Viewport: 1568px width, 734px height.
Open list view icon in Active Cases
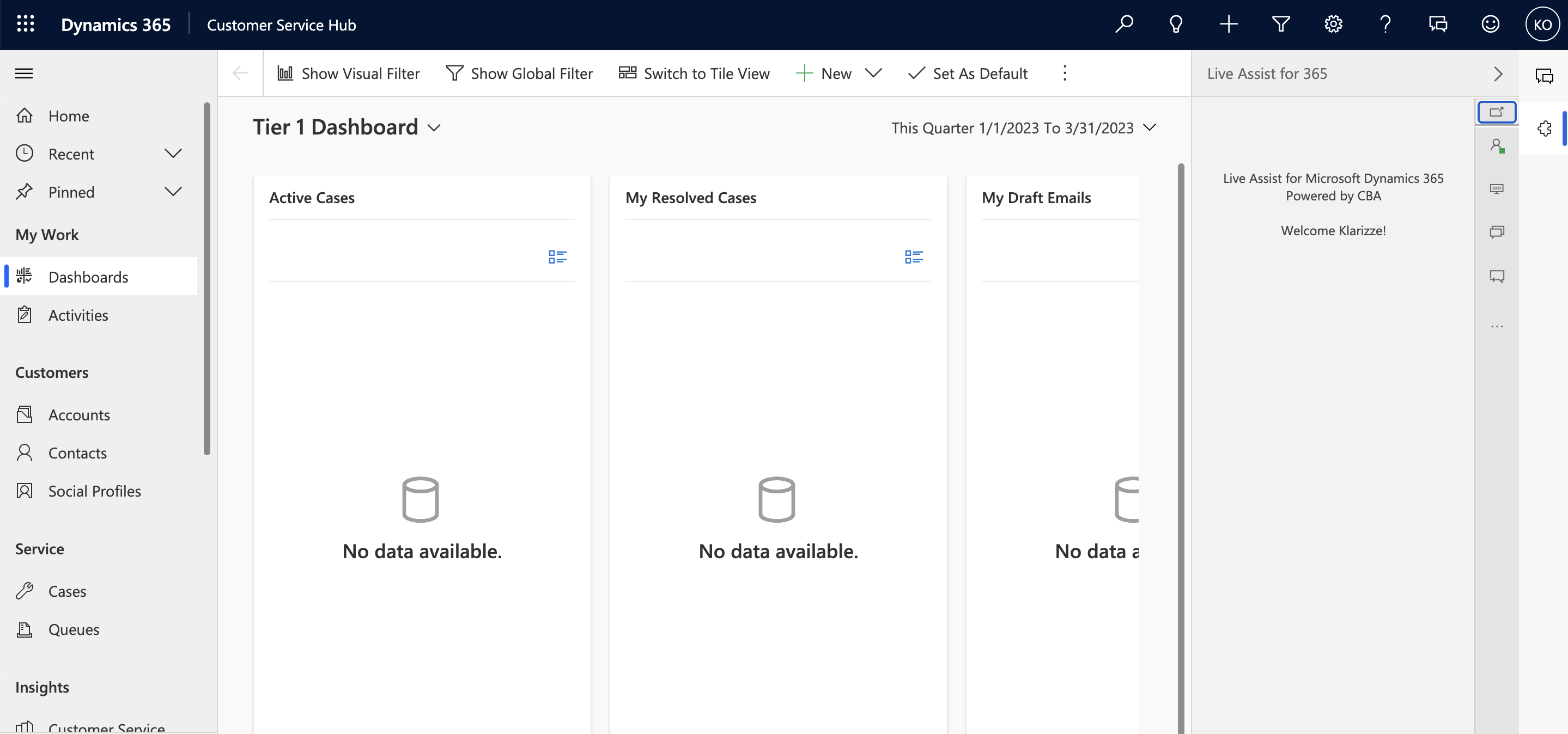pyautogui.click(x=557, y=257)
